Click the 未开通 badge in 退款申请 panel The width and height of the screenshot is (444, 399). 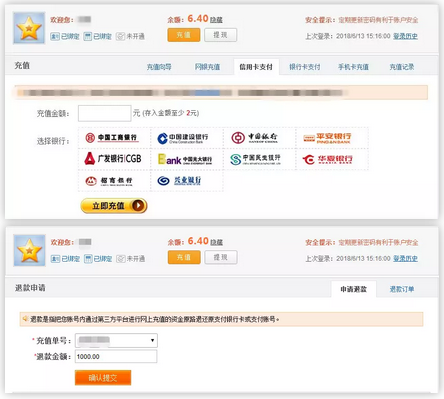coord(131,259)
